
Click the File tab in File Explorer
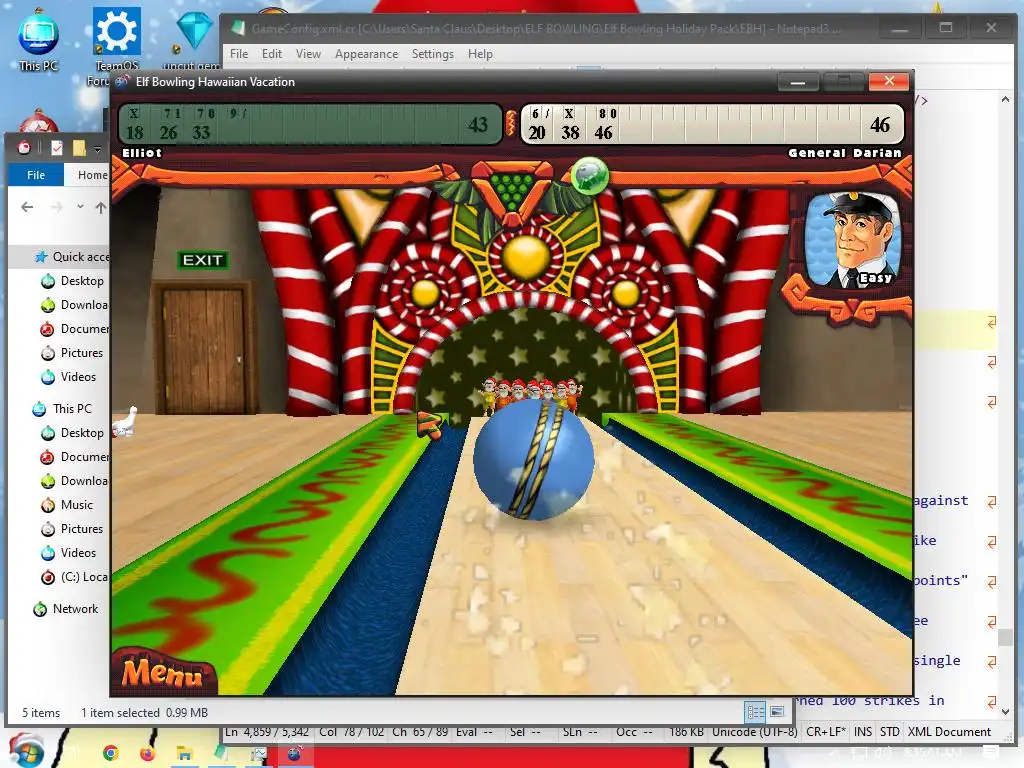click(x=36, y=174)
